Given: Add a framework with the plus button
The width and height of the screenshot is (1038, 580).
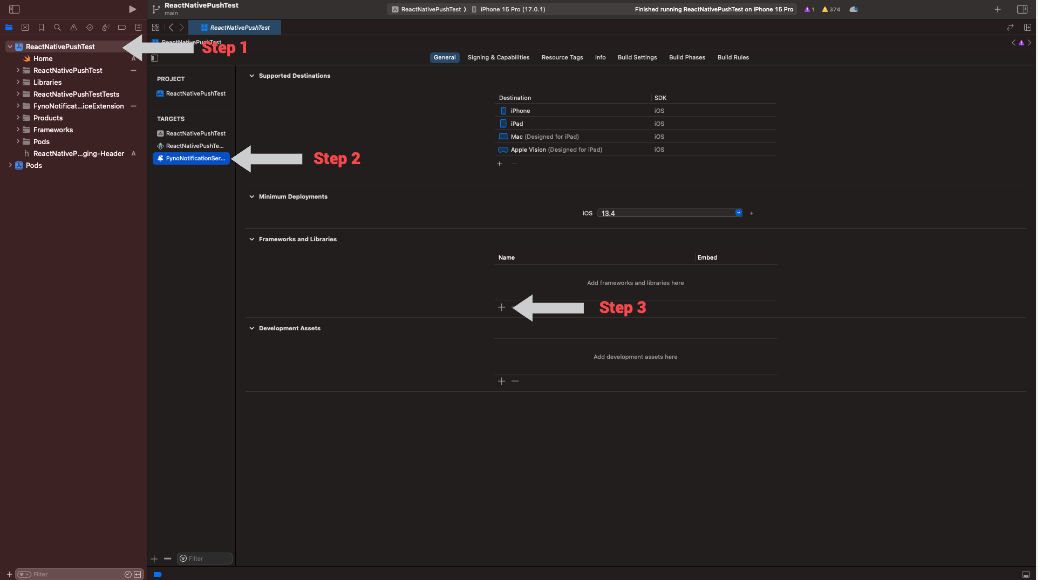Looking at the screenshot, I should pos(501,307).
